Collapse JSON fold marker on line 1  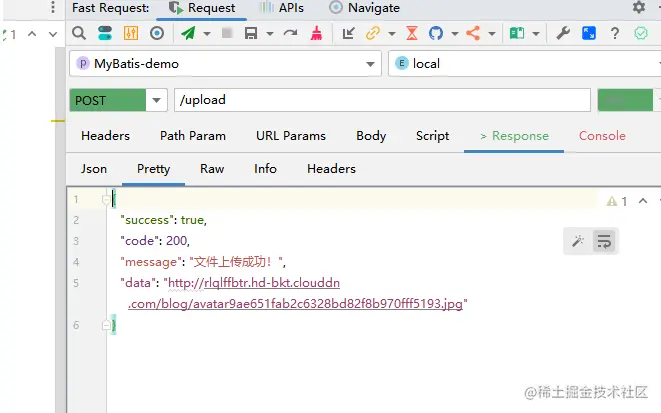tap(106, 199)
